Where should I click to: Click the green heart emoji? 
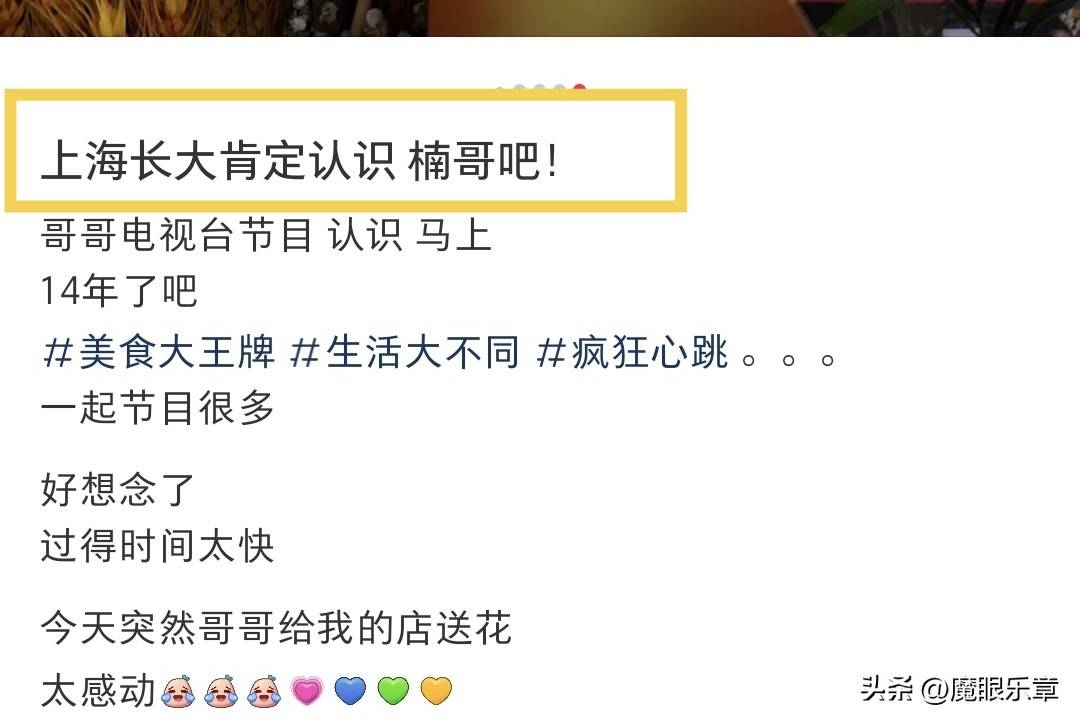click(x=393, y=691)
